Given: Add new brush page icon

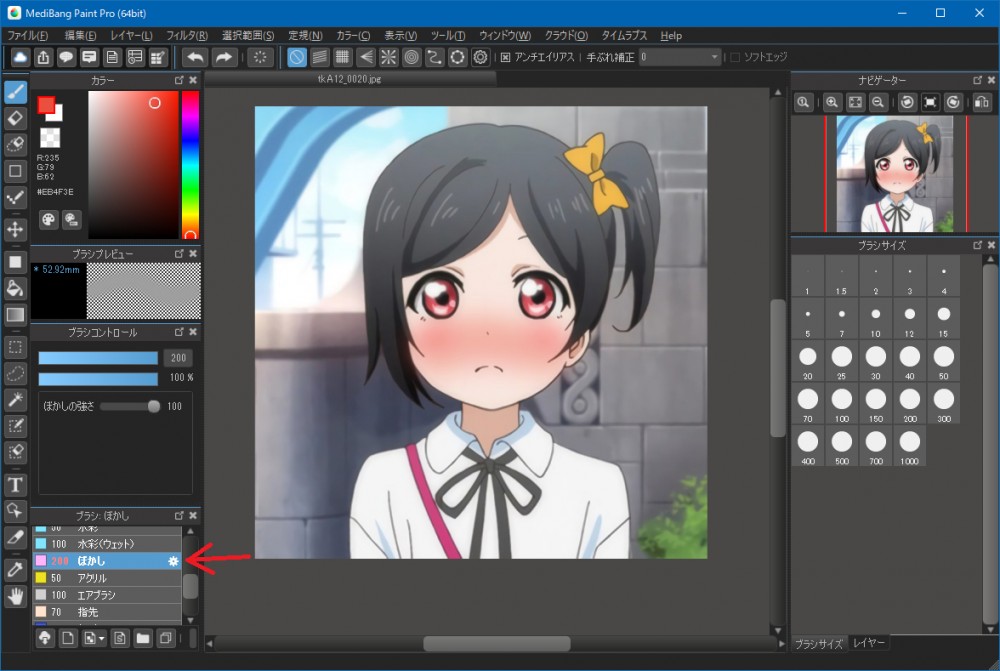Looking at the screenshot, I should [68, 638].
